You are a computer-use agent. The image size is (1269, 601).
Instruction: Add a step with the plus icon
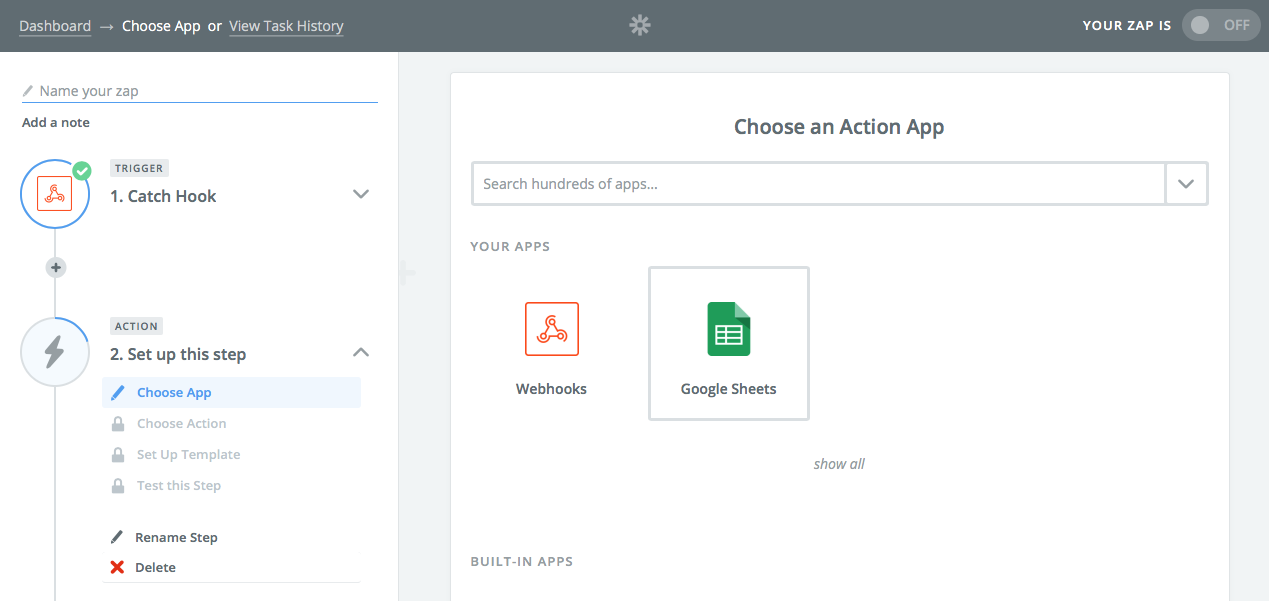56,267
